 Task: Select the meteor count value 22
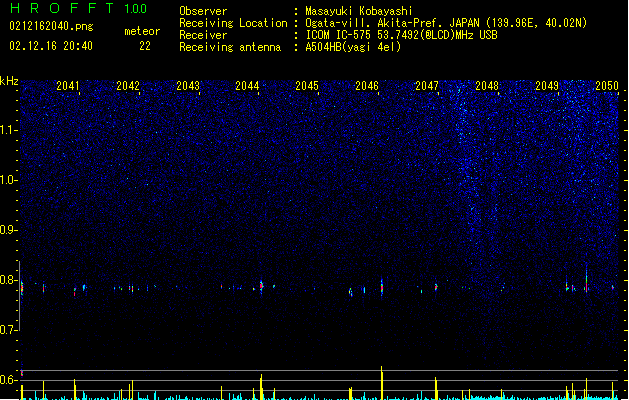145,46
